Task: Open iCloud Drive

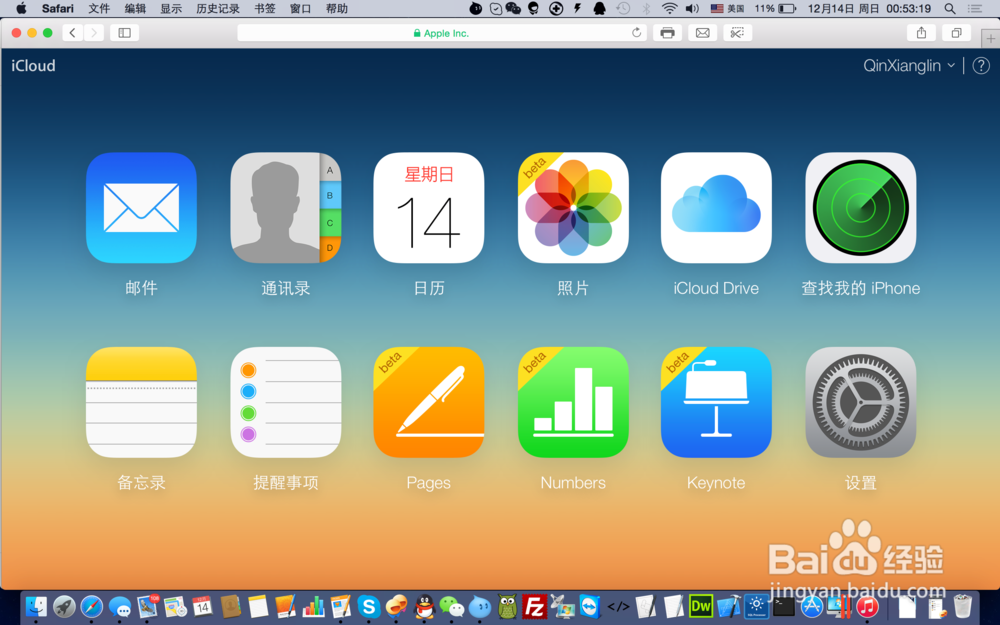Action: (x=716, y=207)
